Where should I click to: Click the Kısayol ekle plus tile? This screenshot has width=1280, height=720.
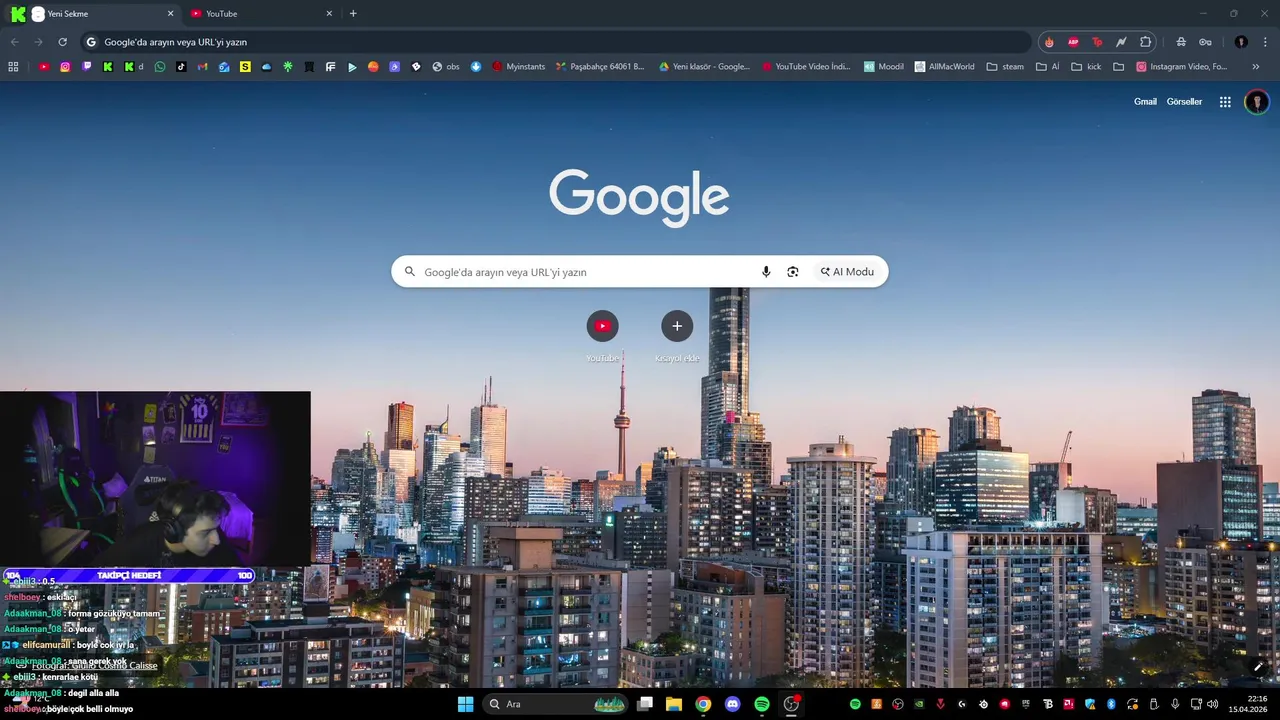pyautogui.click(x=677, y=337)
